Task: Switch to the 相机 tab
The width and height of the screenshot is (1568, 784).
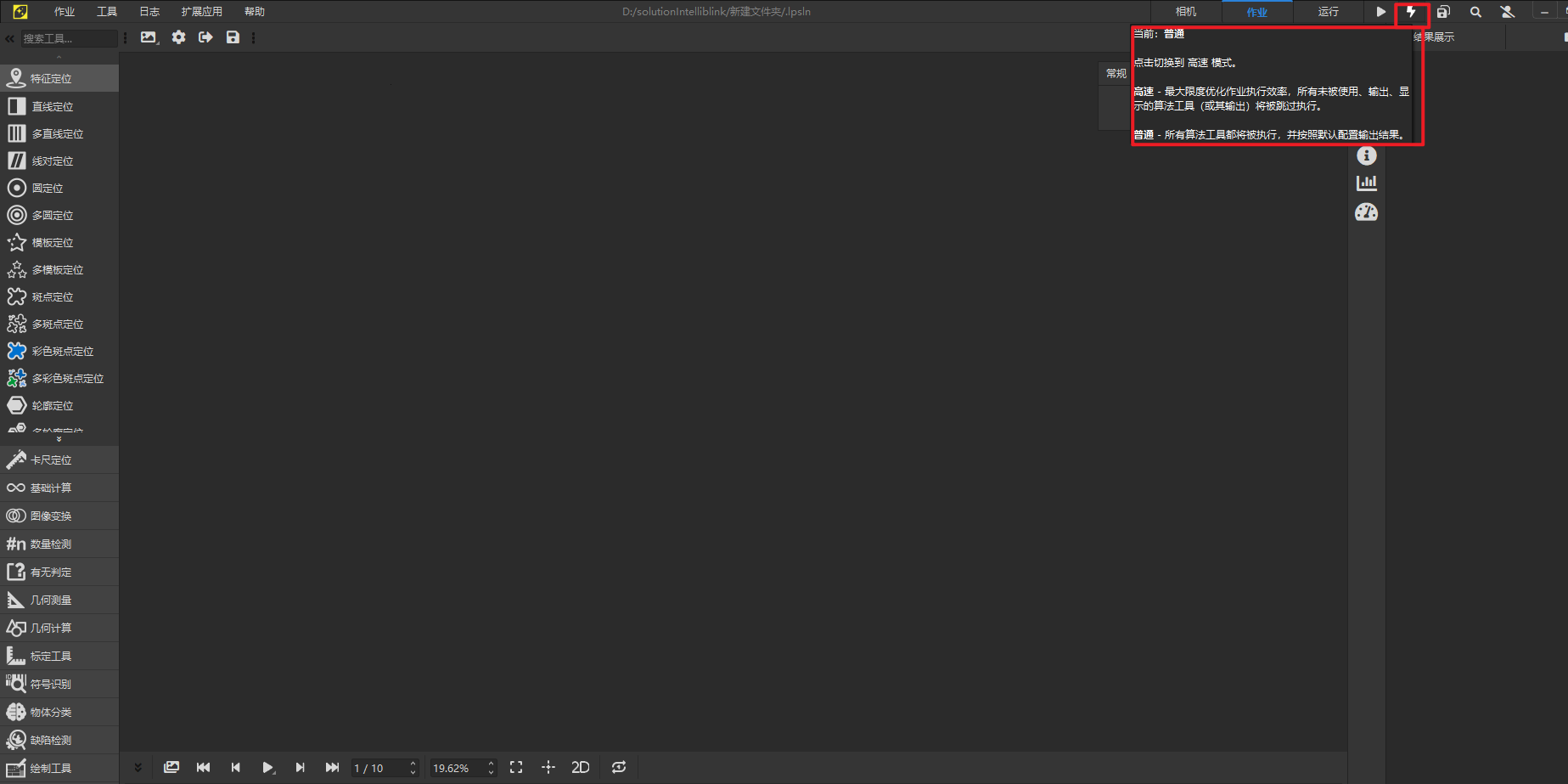Action: coord(1186,12)
